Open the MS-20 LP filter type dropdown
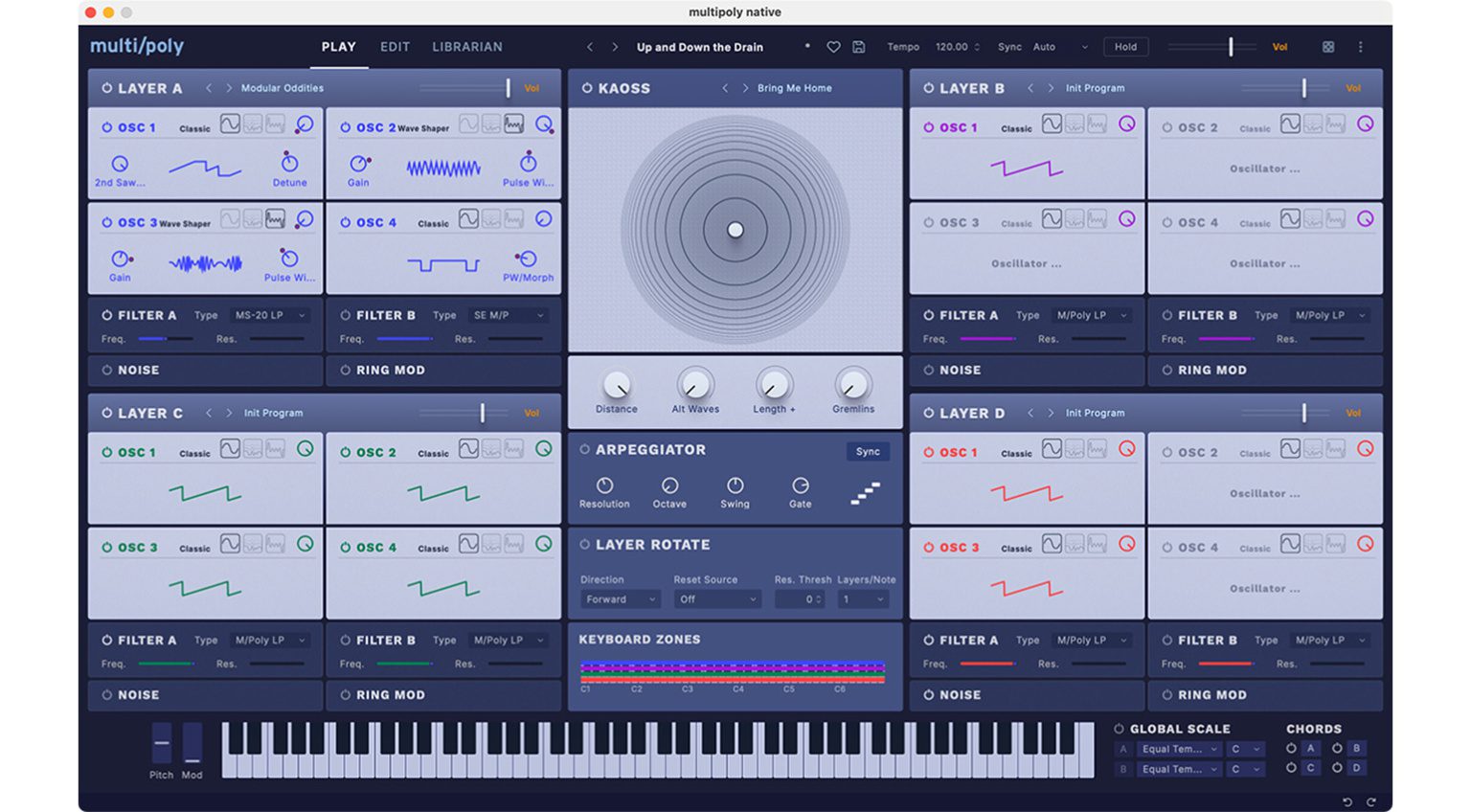 268,314
